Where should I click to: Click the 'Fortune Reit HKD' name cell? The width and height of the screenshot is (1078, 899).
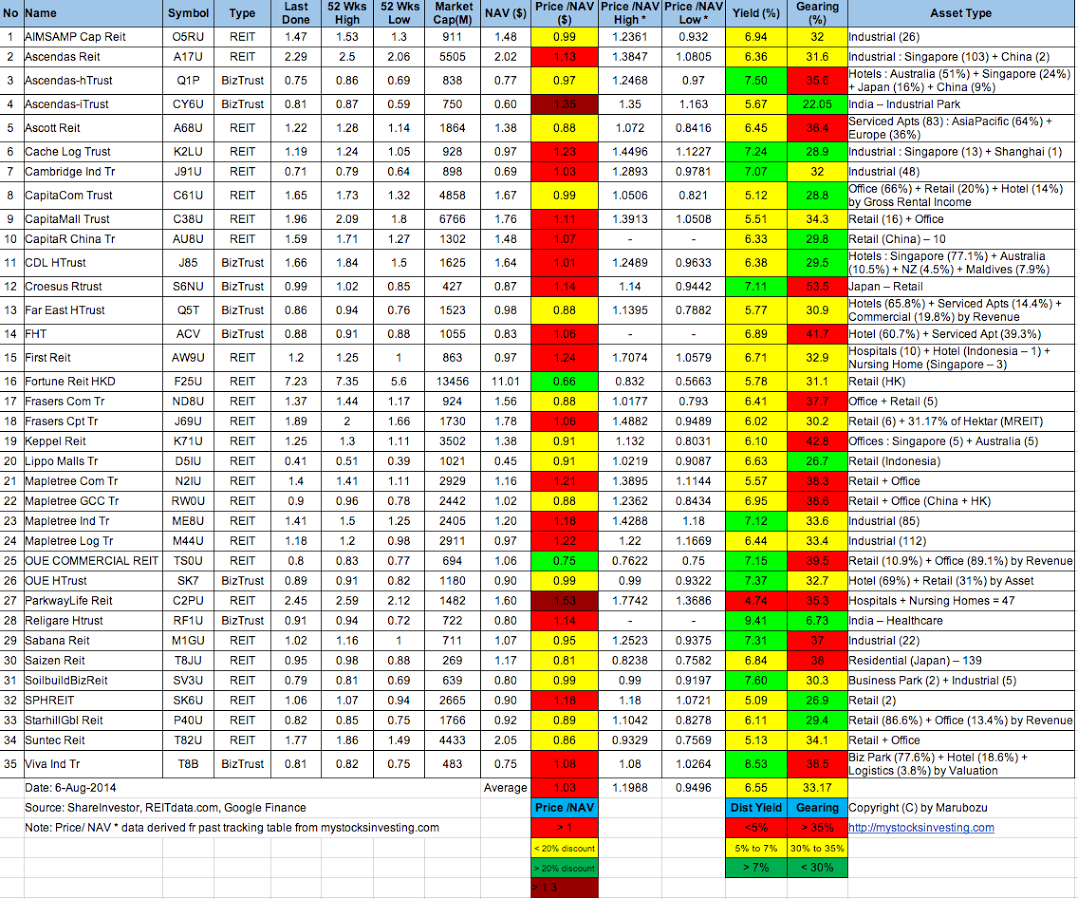pos(92,381)
